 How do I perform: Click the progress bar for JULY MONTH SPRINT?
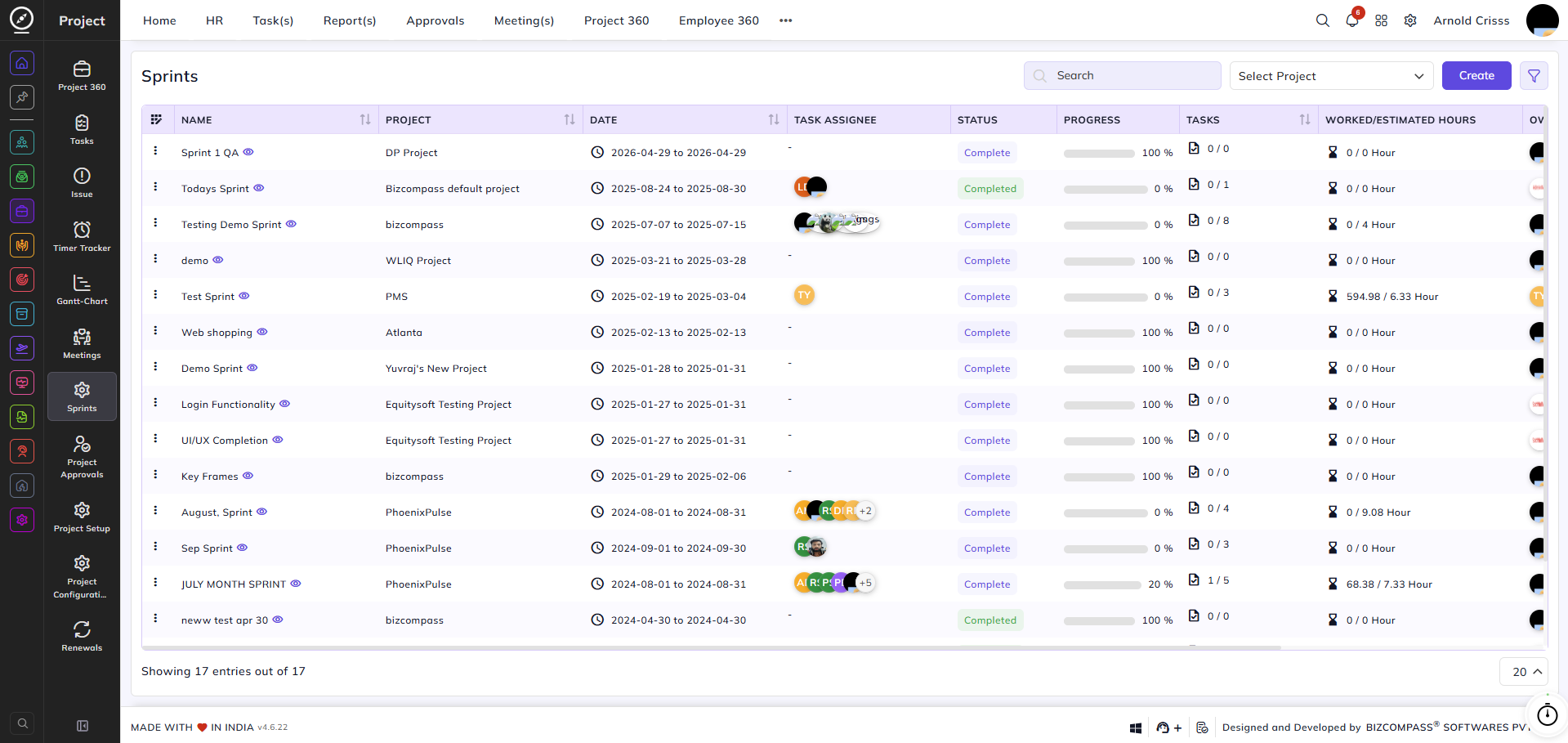click(1102, 584)
